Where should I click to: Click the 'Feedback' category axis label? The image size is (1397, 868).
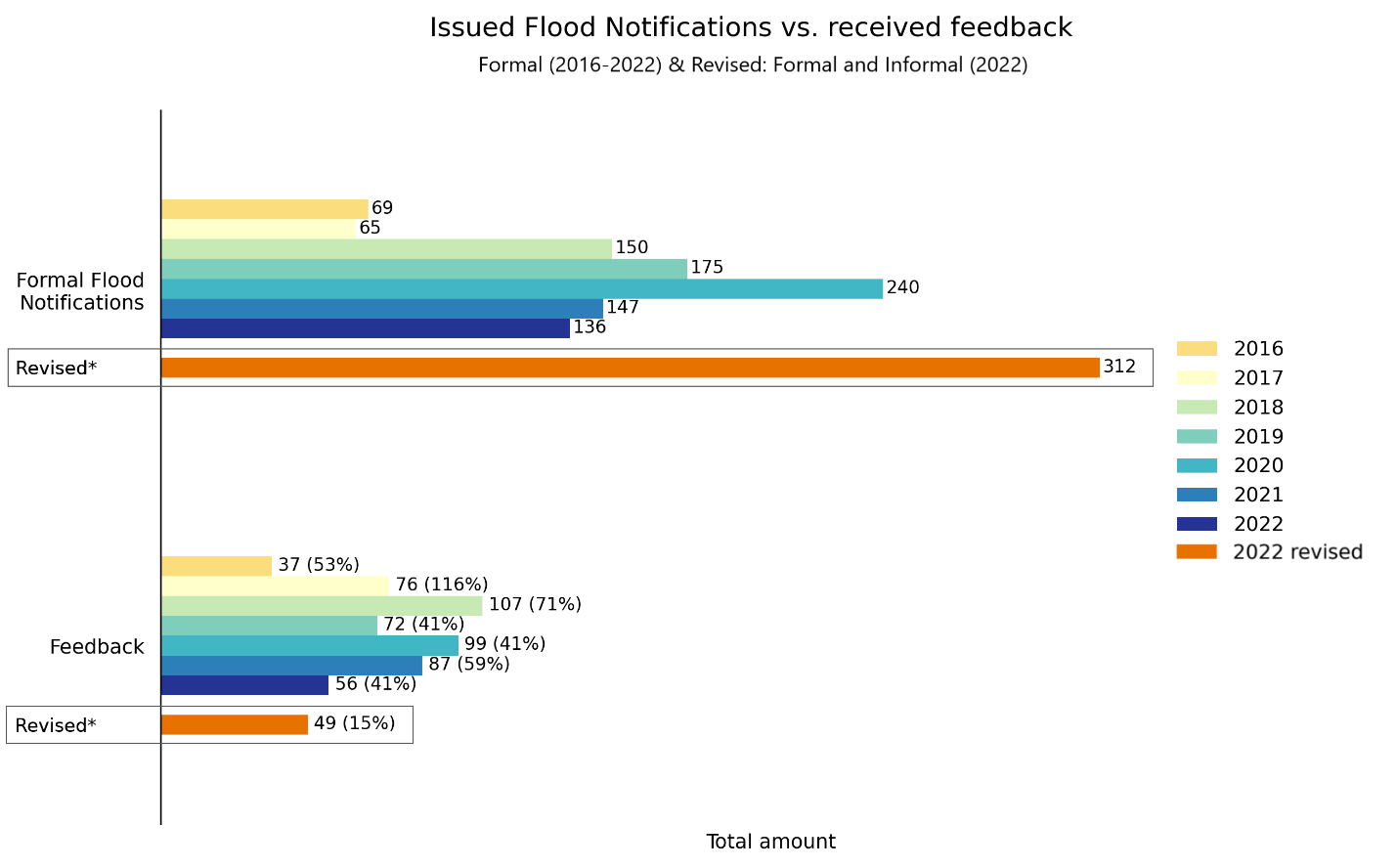97,647
